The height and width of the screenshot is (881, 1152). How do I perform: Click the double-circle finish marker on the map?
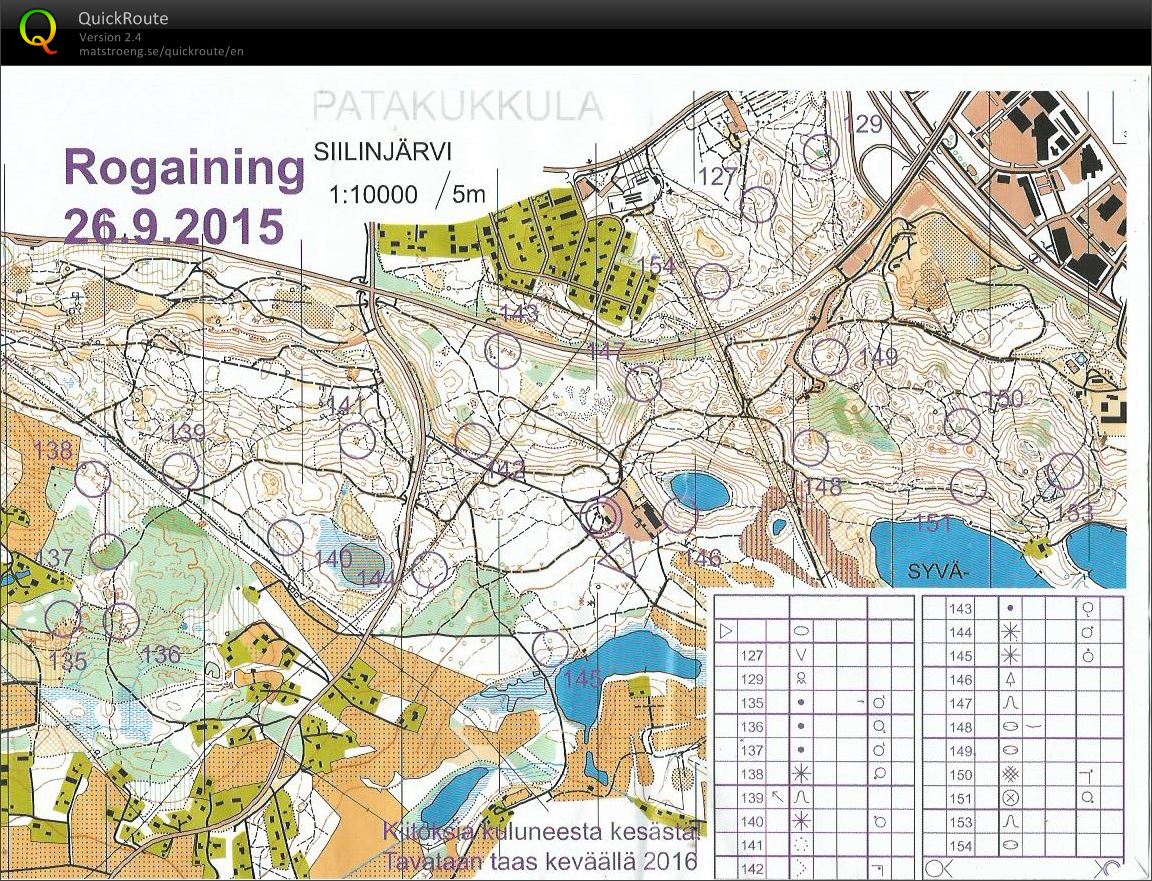pyautogui.click(x=601, y=517)
